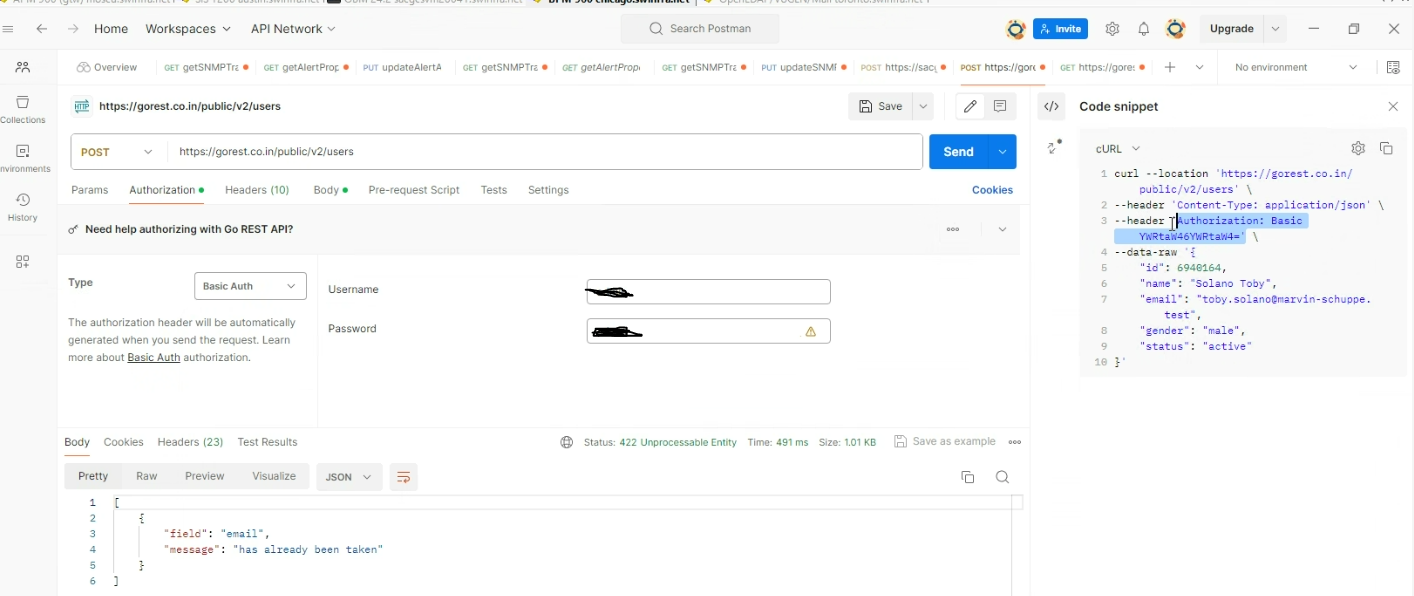
Task: Switch to the request Body tab
Action: coord(330,190)
